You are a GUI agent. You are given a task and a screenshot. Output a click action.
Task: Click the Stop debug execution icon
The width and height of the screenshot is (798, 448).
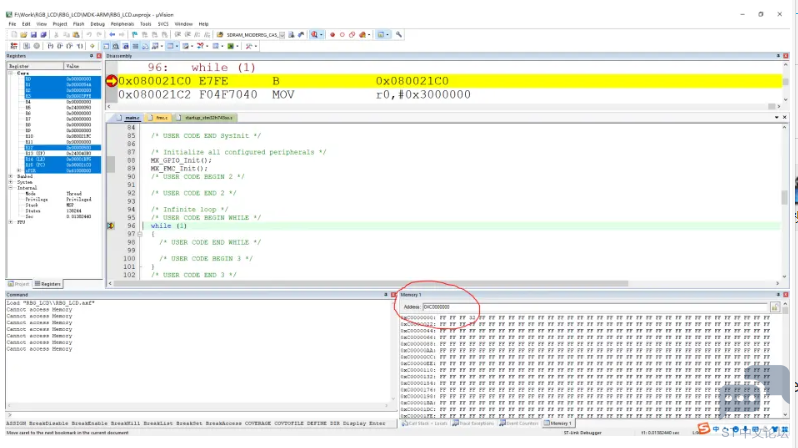click(x=36, y=46)
